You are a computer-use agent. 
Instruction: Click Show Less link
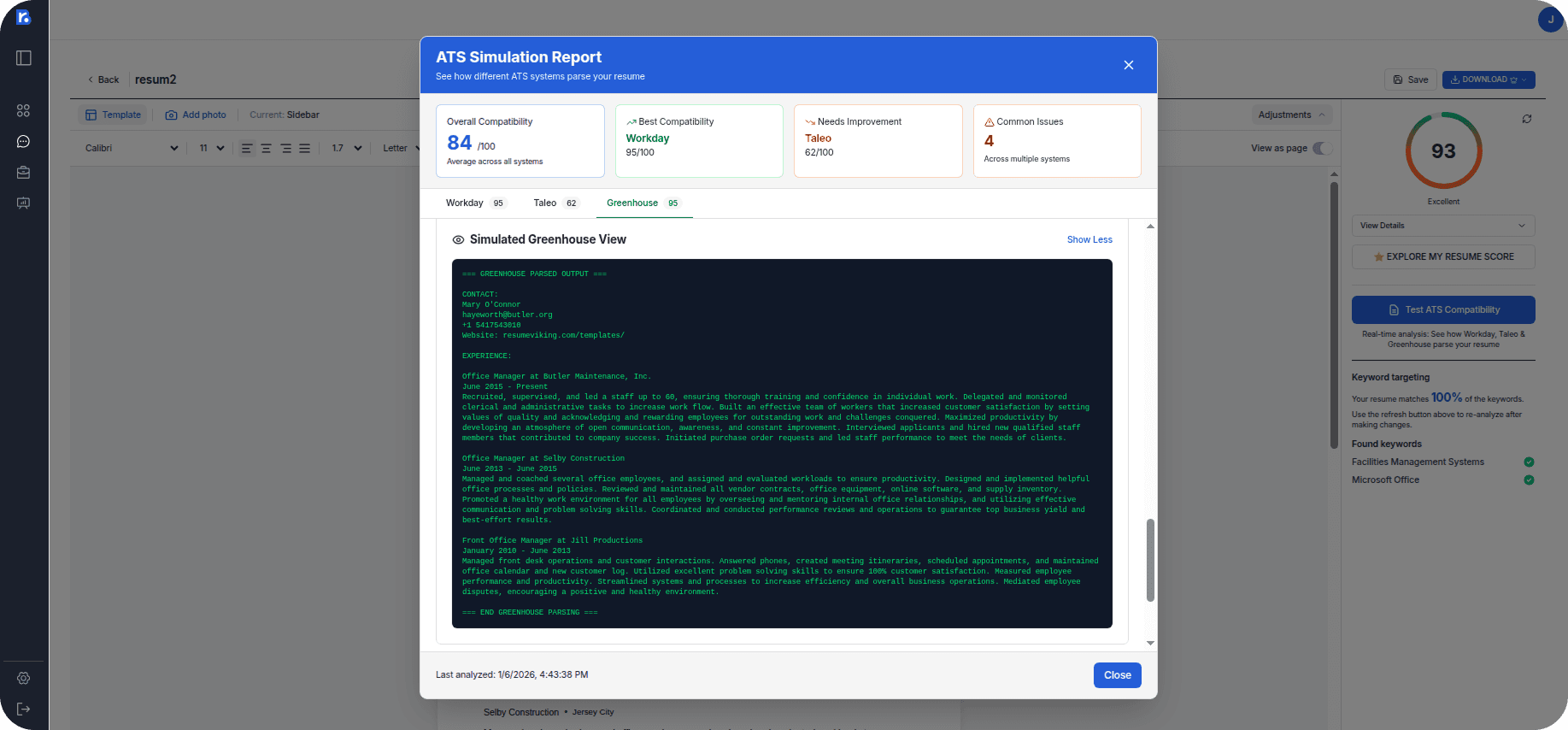pyautogui.click(x=1089, y=239)
